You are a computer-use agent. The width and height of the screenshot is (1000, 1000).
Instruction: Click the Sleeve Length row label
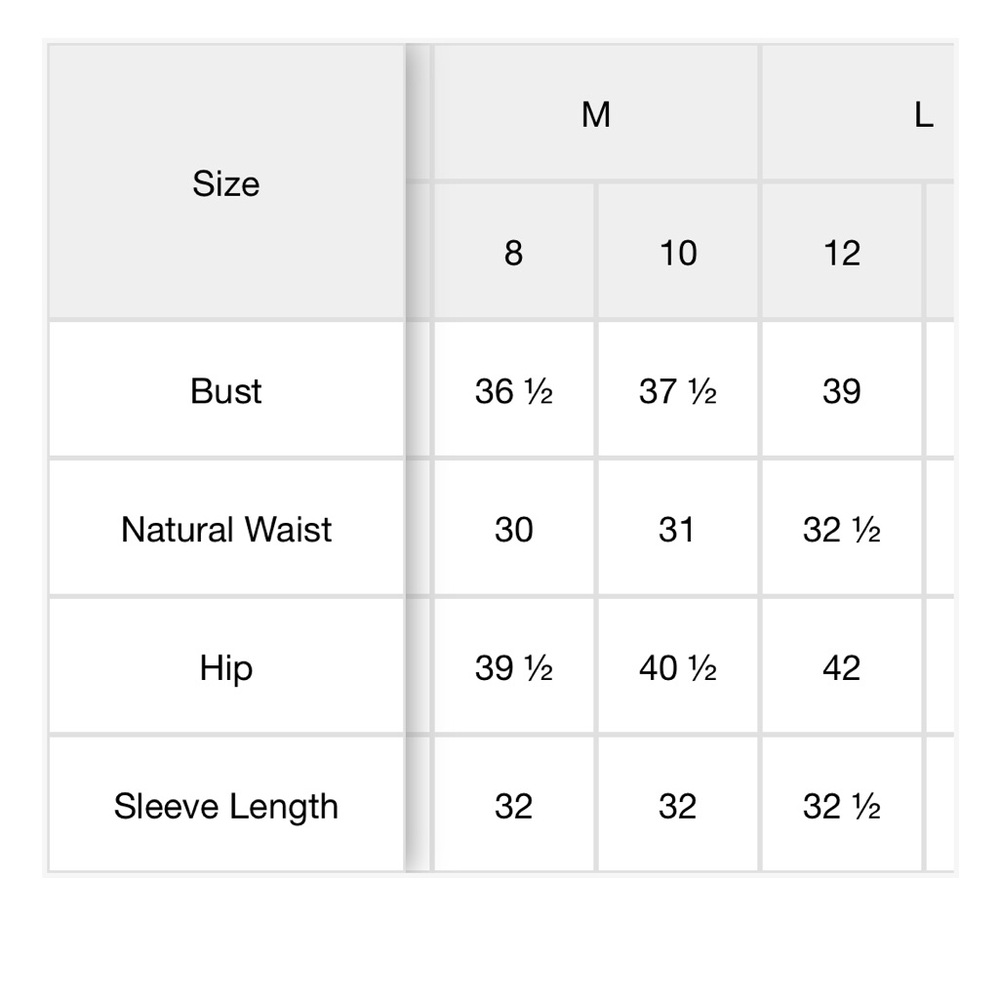coord(226,805)
